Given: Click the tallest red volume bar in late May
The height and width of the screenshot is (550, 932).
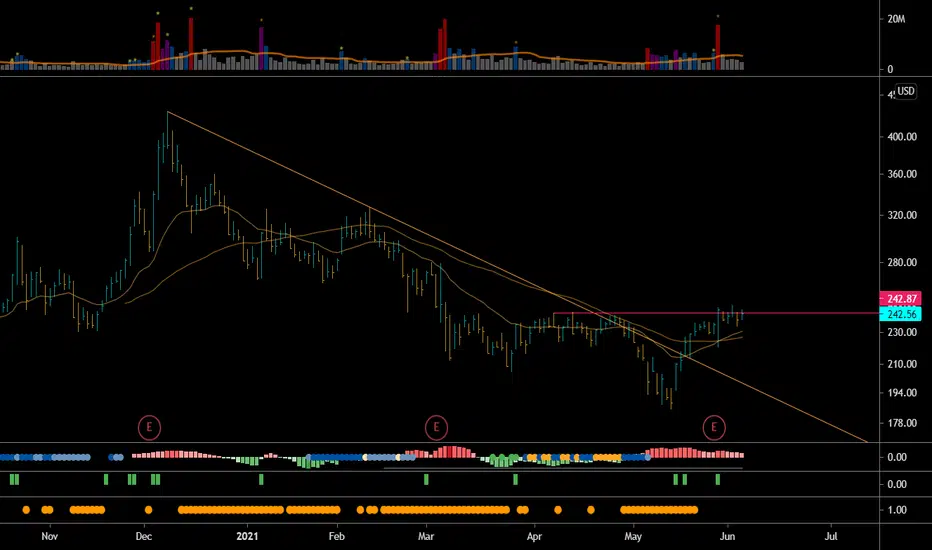Looking at the screenshot, I should pos(718,48).
